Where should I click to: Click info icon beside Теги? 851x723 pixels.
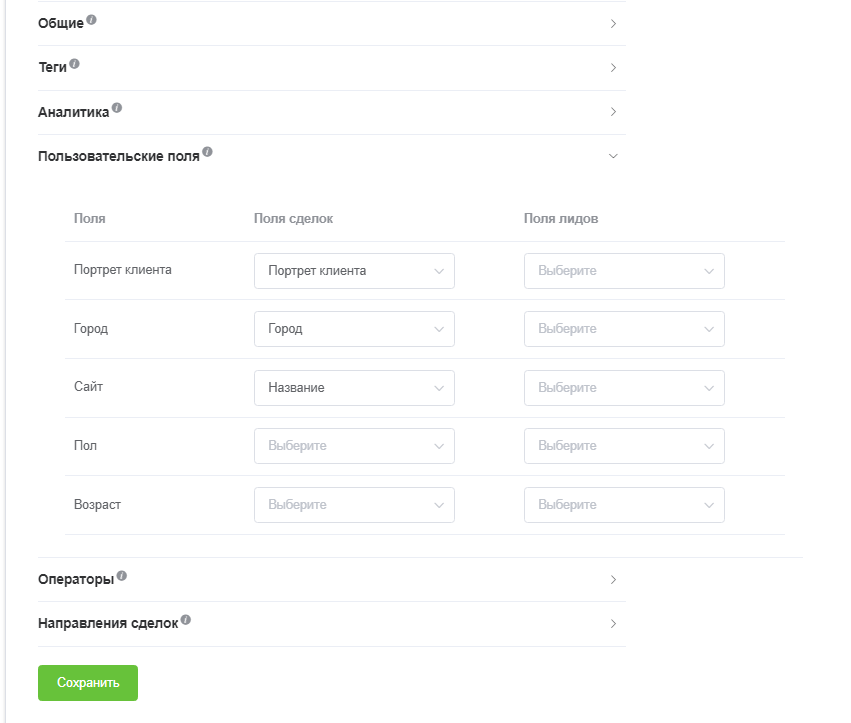click(74, 64)
